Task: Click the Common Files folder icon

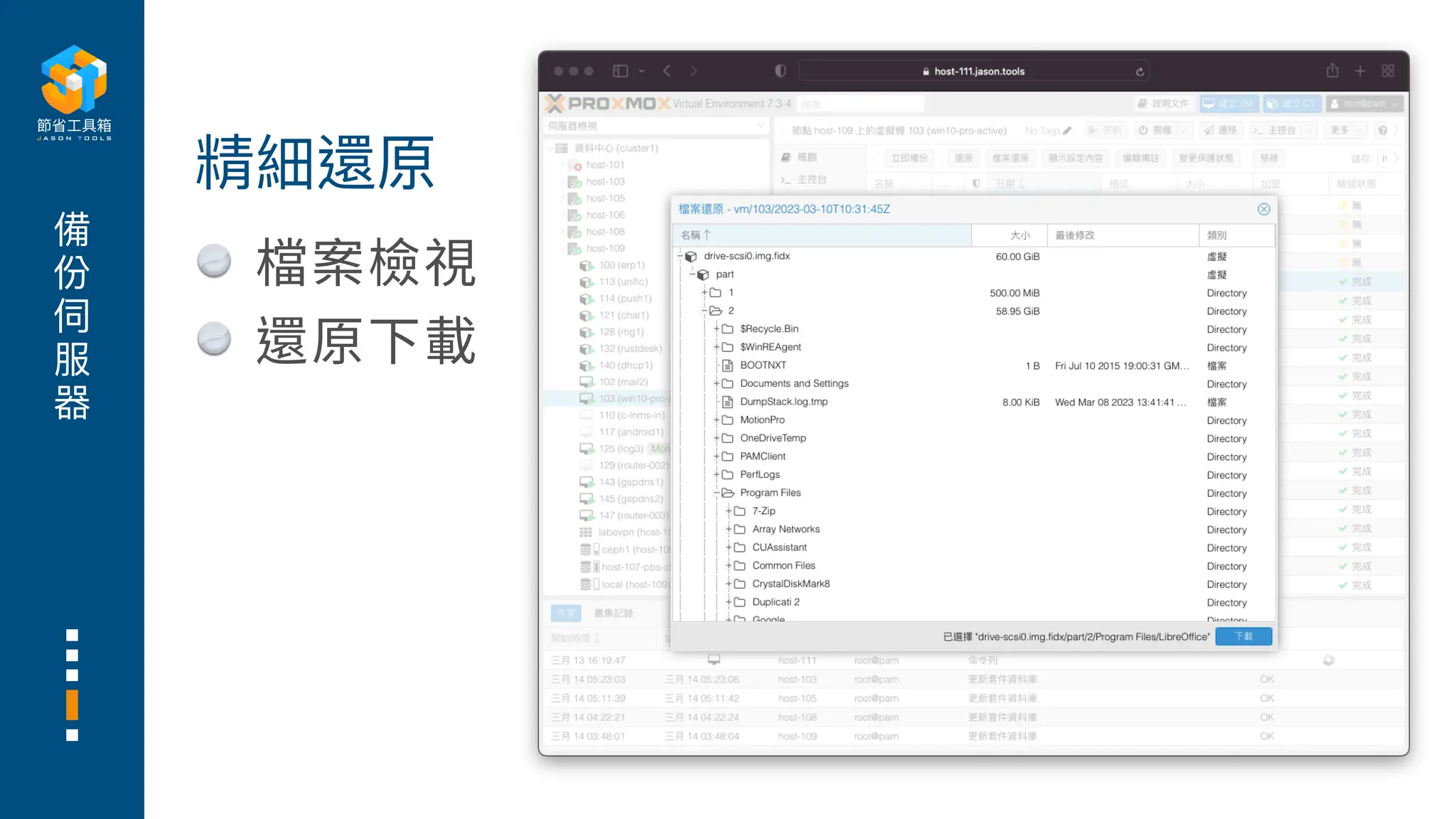Action: [x=739, y=565]
